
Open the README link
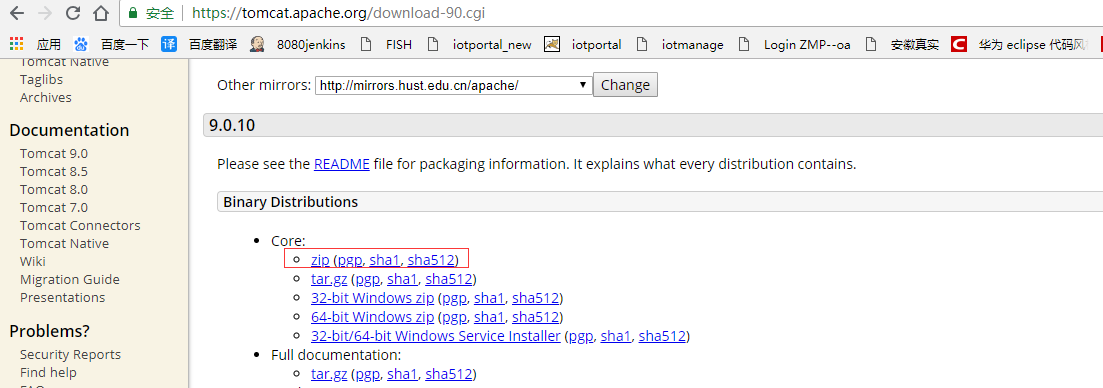[342, 164]
